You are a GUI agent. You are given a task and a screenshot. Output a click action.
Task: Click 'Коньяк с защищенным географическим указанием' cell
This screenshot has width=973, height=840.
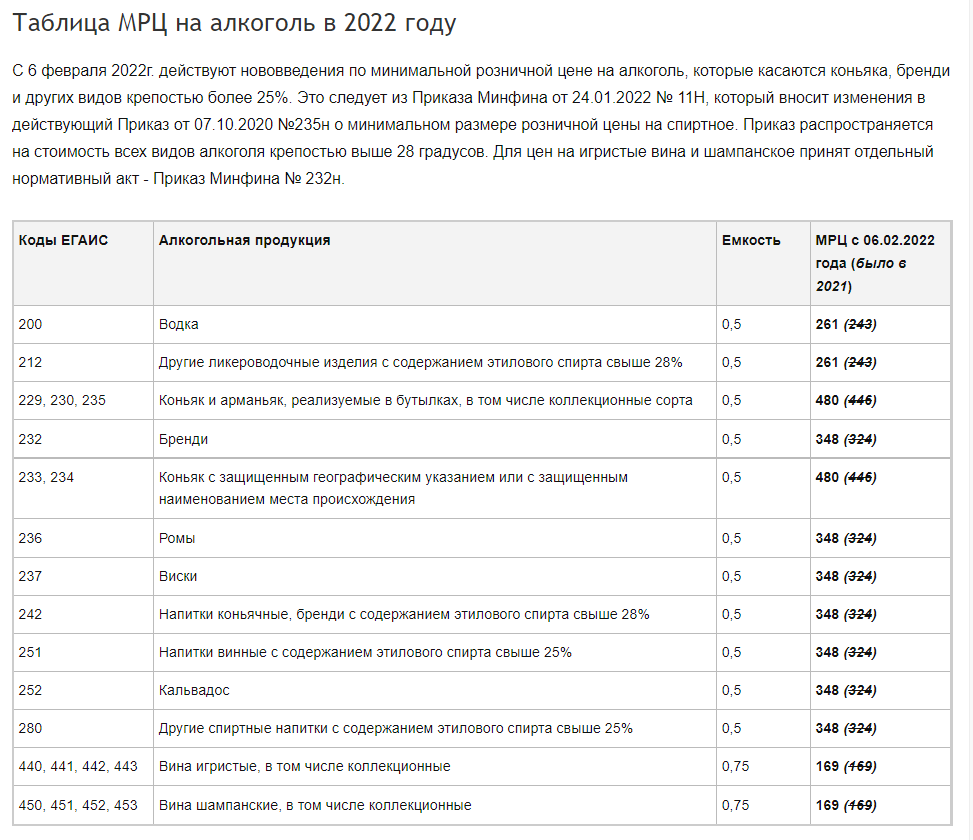[x=435, y=488]
